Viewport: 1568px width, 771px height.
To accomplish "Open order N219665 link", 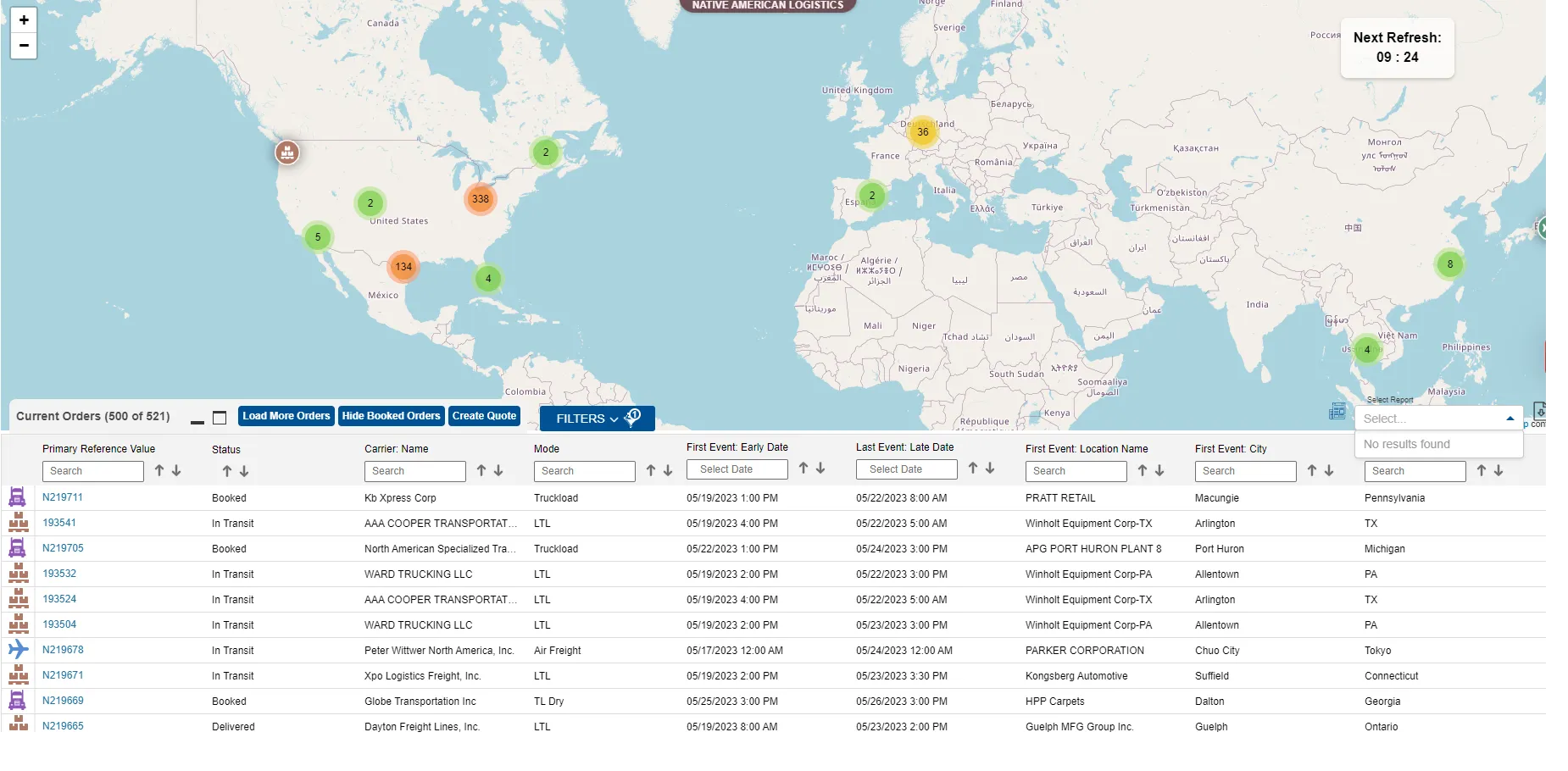I will tap(63, 726).
